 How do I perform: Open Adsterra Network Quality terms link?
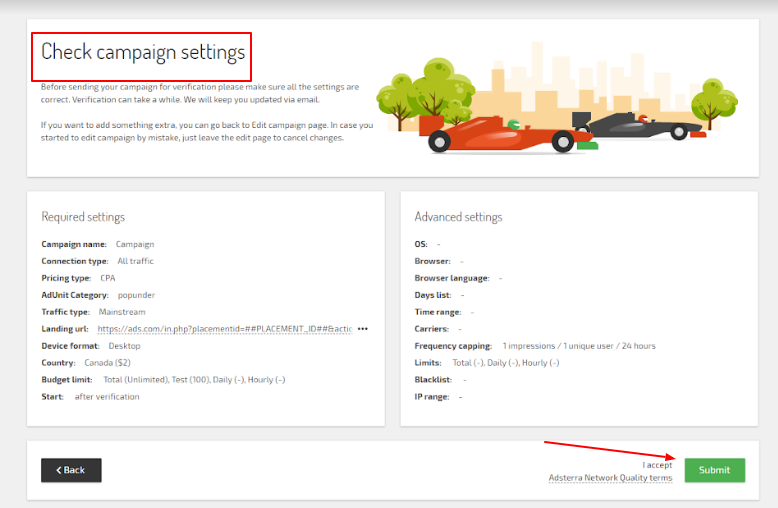click(x=610, y=478)
